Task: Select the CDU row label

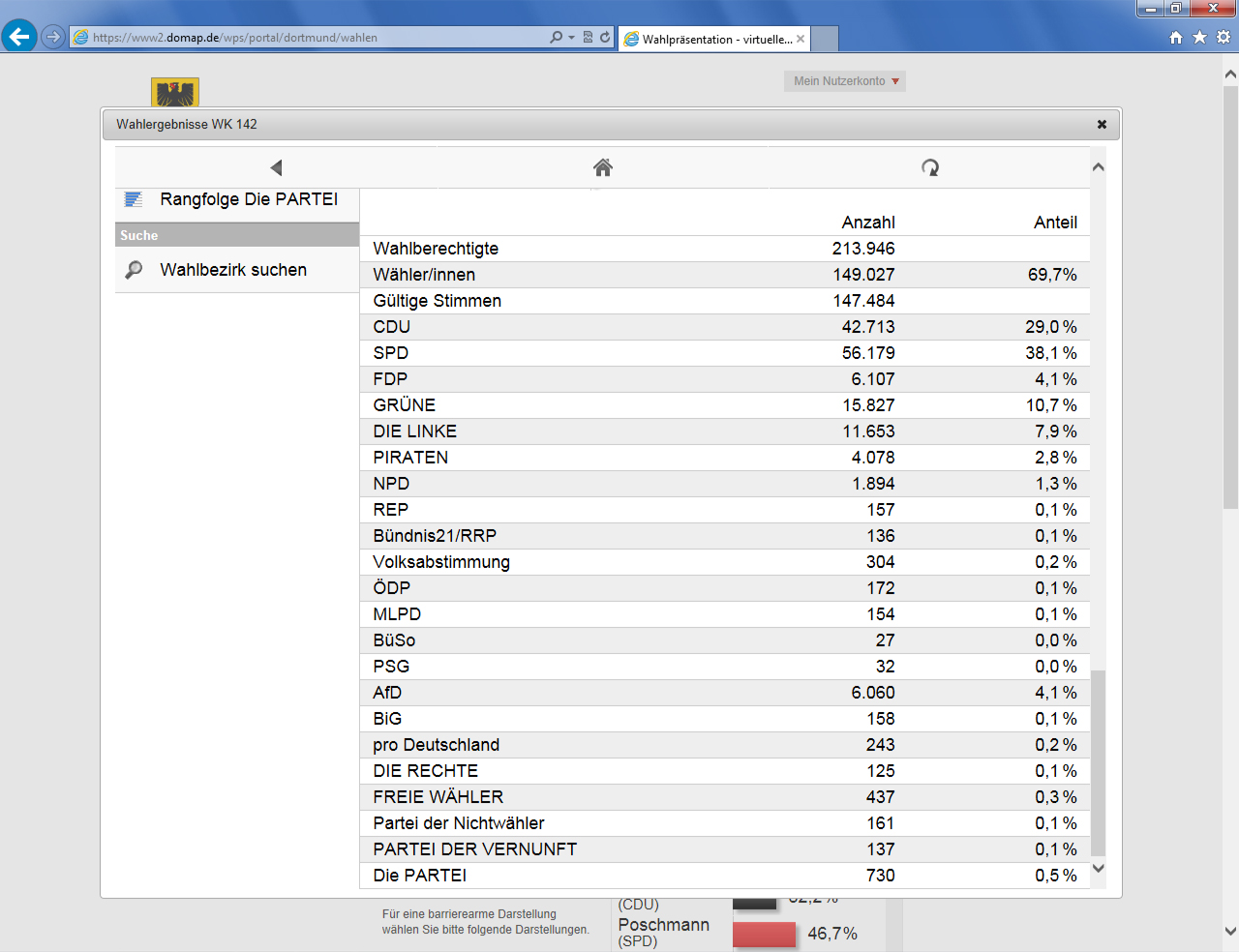Action: pos(392,327)
